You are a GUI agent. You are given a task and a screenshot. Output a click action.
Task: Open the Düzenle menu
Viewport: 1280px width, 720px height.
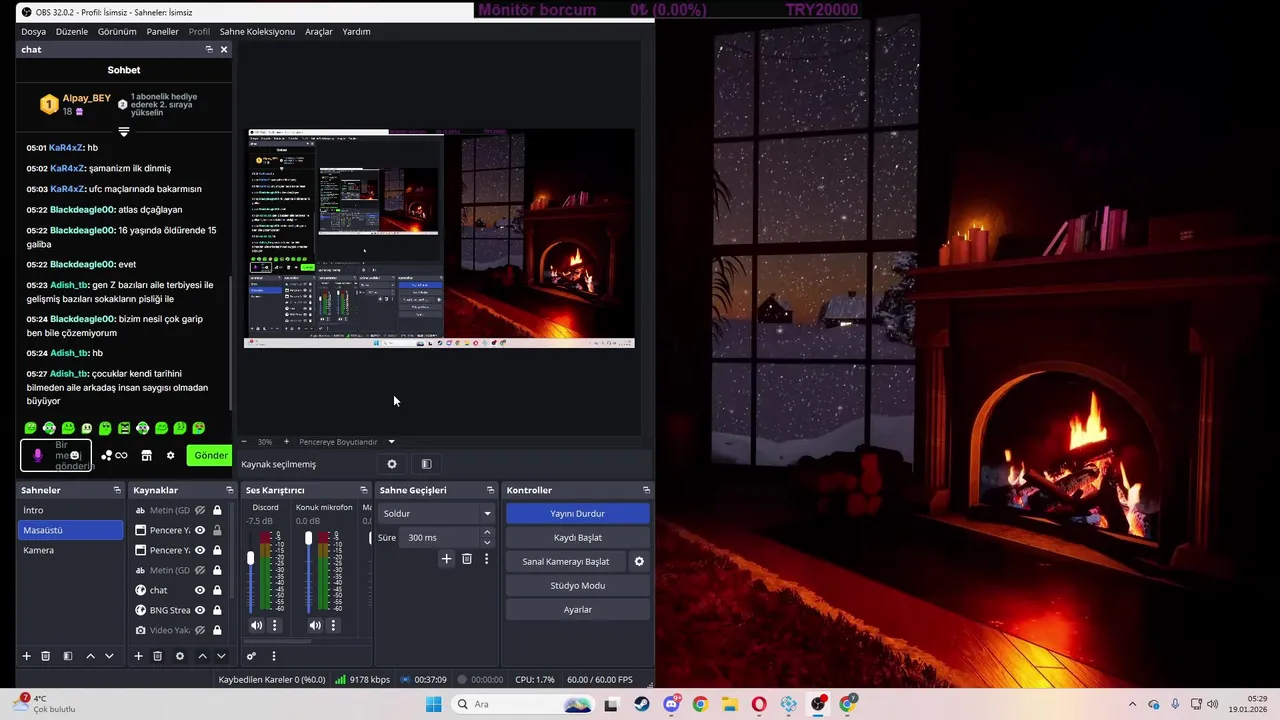pyautogui.click(x=72, y=31)
